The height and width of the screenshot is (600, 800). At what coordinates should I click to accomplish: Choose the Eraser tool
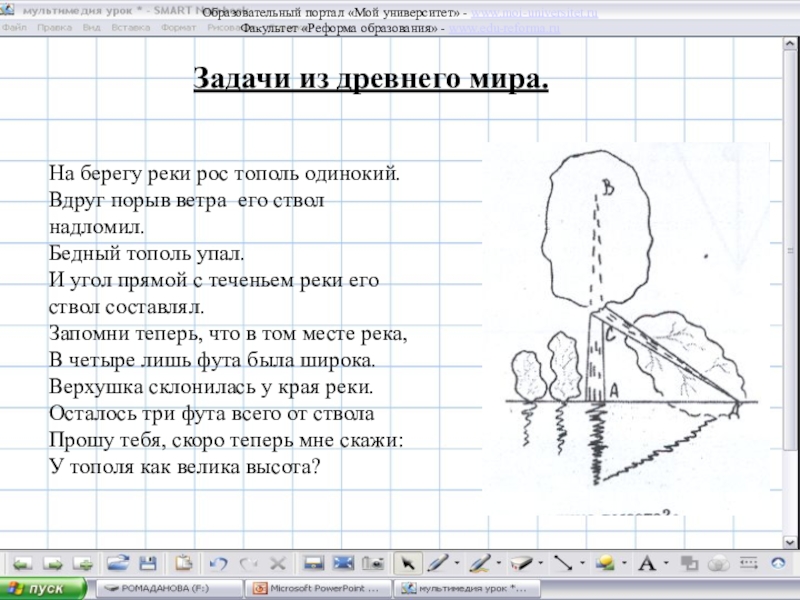coord(518,563)
